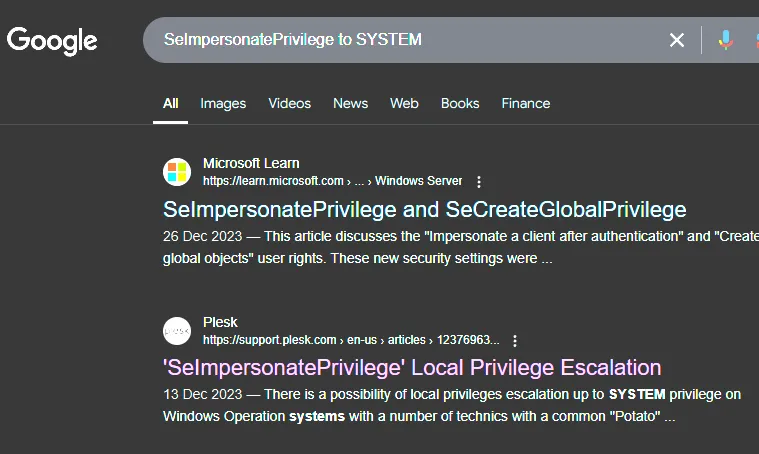Open more options for Plesk result
This screenshot has width=759, height=454.
point(515,341)
